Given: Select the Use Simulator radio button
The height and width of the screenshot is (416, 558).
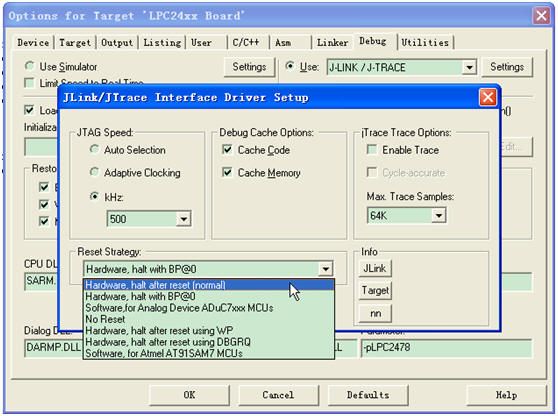Looking at the screenshot, I should click(29, 66).
